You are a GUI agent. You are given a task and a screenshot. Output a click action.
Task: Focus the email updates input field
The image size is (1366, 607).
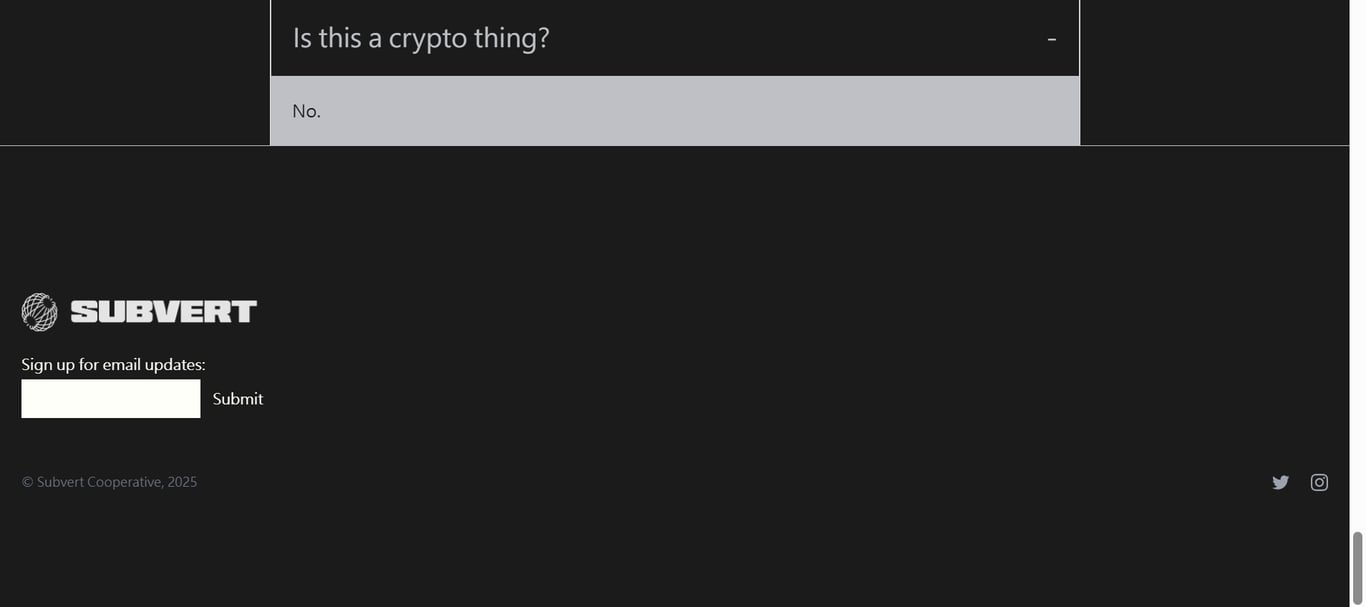(x=111, y=399)
